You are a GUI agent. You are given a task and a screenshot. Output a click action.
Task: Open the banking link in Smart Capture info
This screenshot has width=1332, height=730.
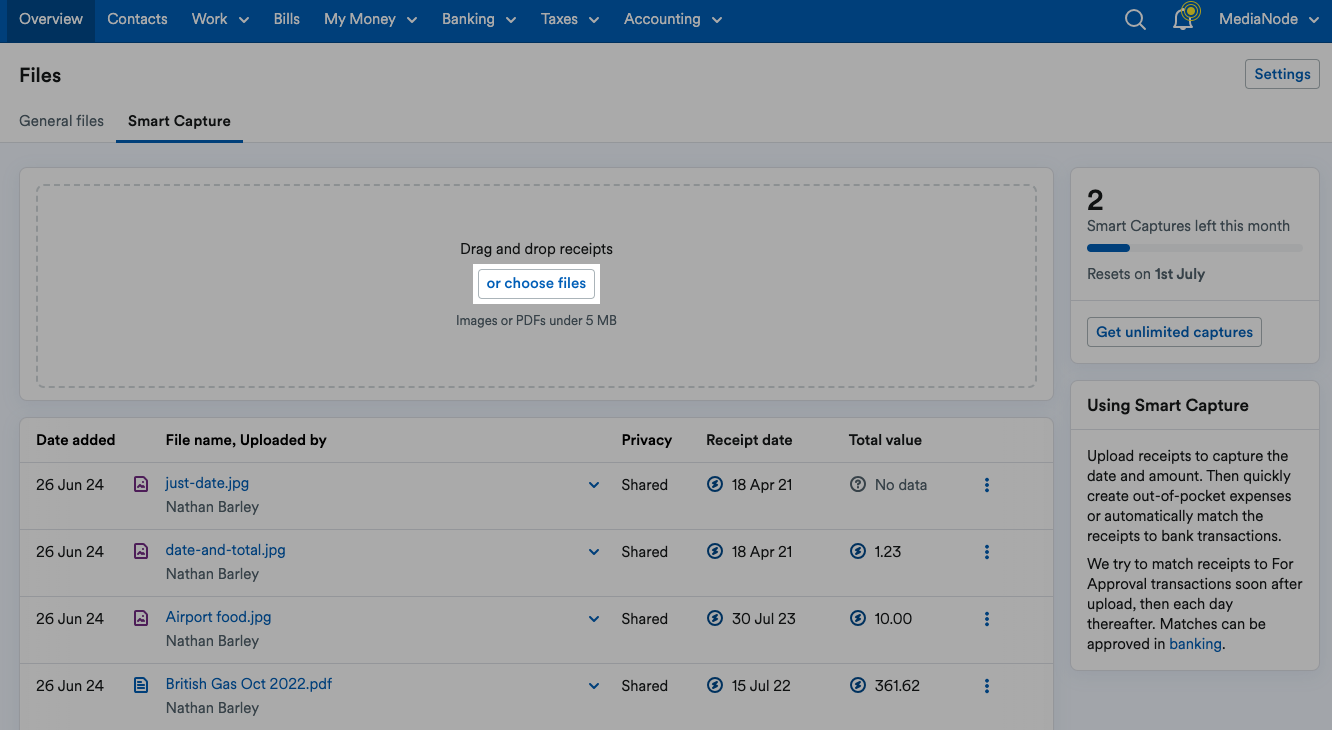1196,643
